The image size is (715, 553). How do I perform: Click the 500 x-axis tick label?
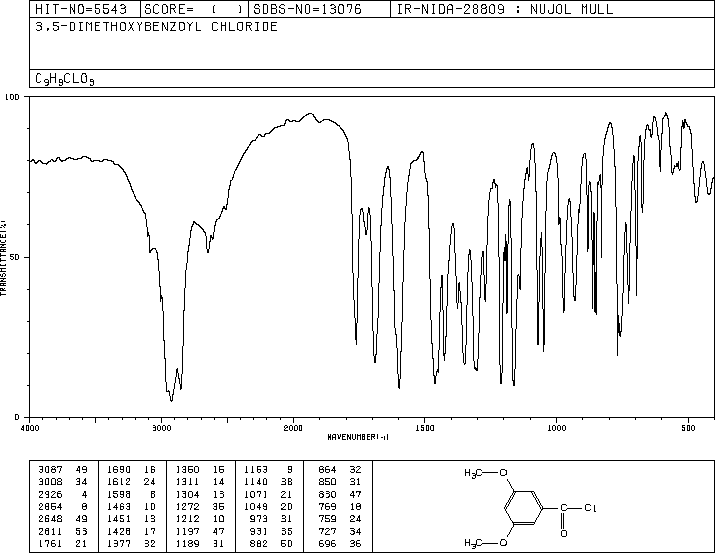click(x=688, y=428)
